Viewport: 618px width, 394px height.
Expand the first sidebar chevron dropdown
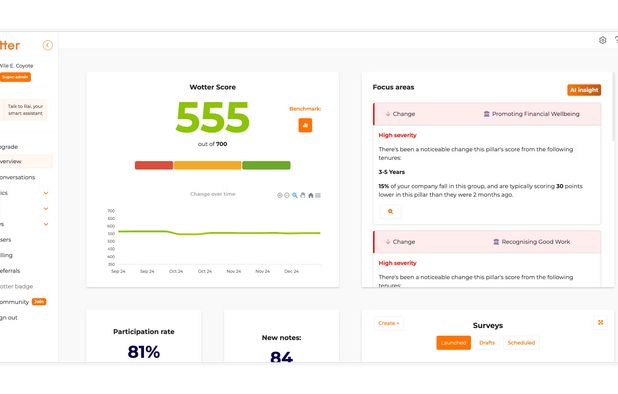click(46, 193)
